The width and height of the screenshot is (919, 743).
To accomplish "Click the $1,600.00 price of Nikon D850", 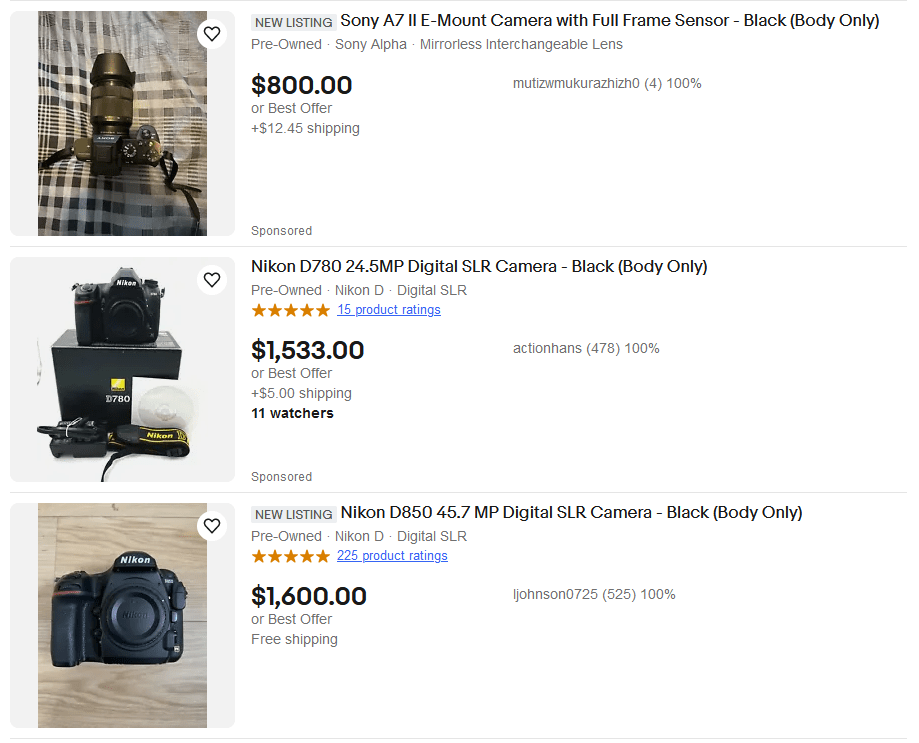I will [308, 597].
